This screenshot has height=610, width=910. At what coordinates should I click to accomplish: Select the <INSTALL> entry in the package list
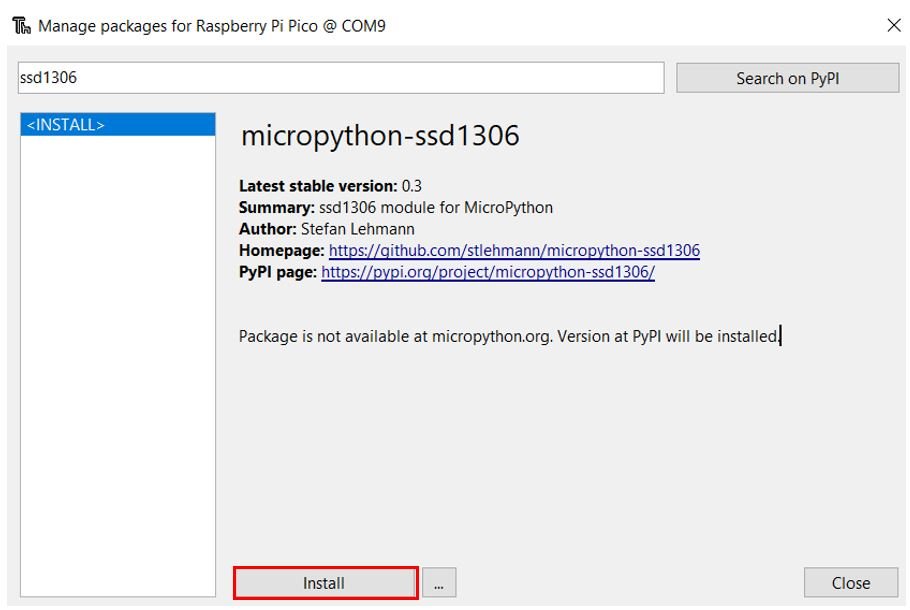point(118,125)
